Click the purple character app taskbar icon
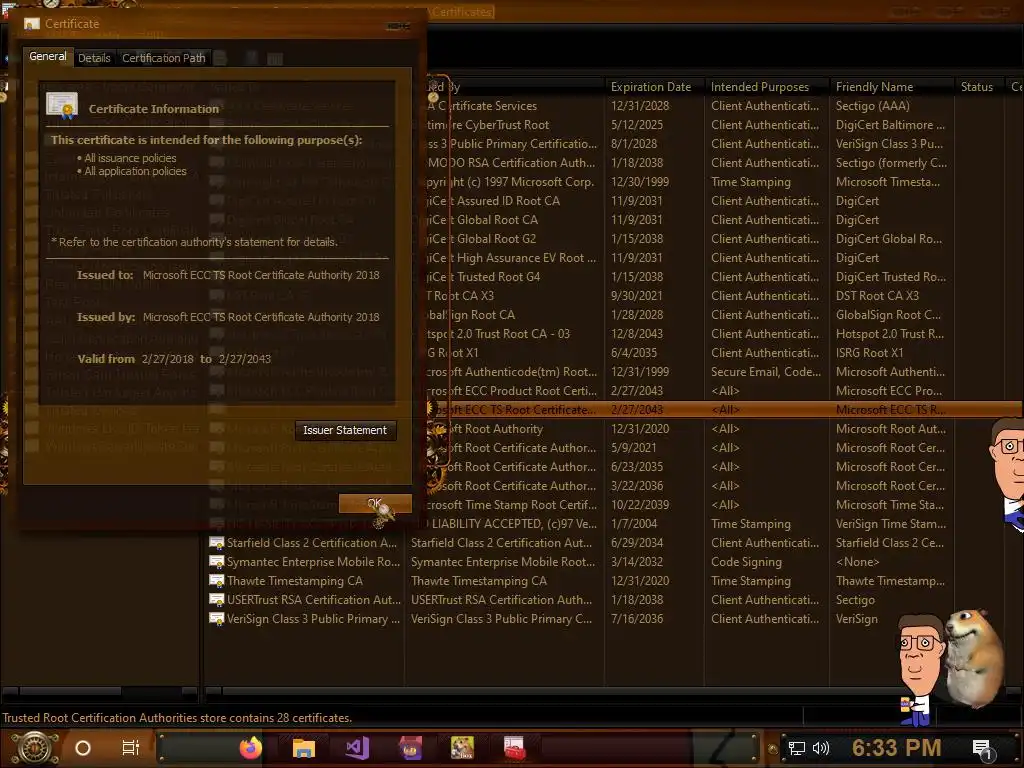 410,748
